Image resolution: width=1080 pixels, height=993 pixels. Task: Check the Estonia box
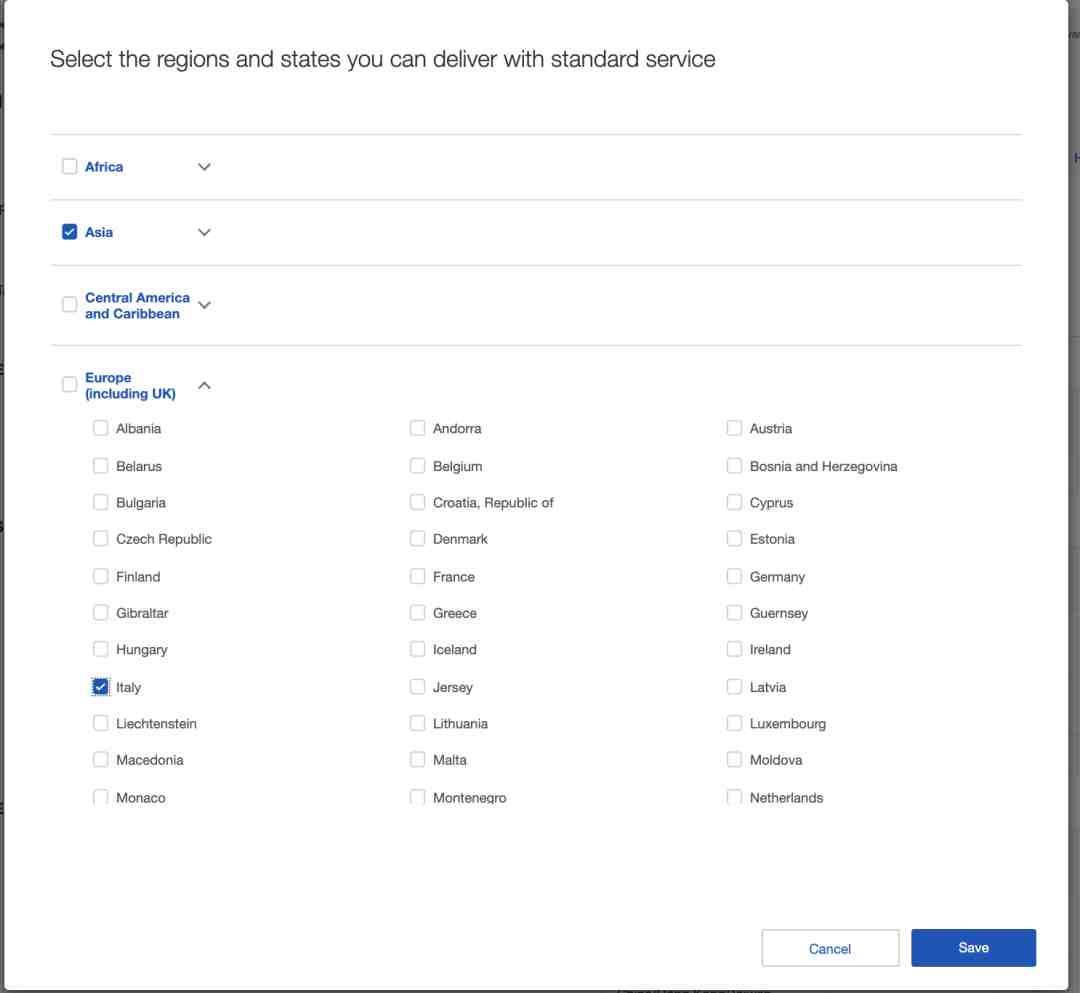coord(734,539)
